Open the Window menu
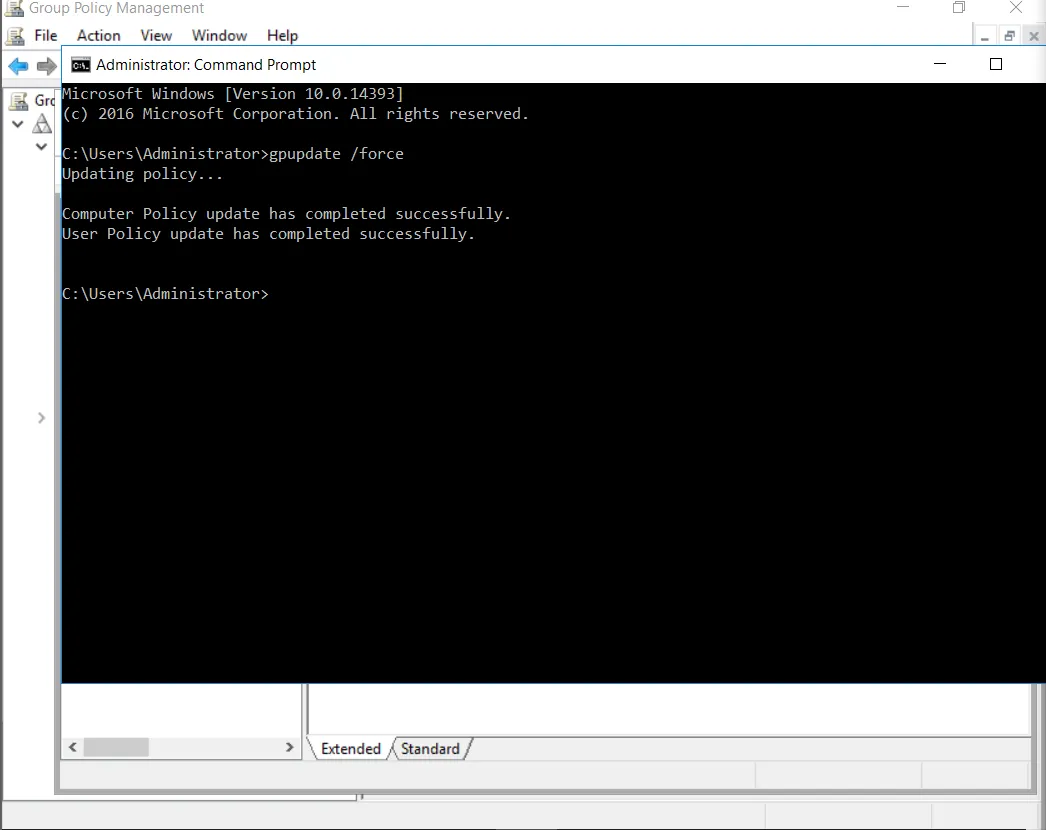 tap(219, 35)
